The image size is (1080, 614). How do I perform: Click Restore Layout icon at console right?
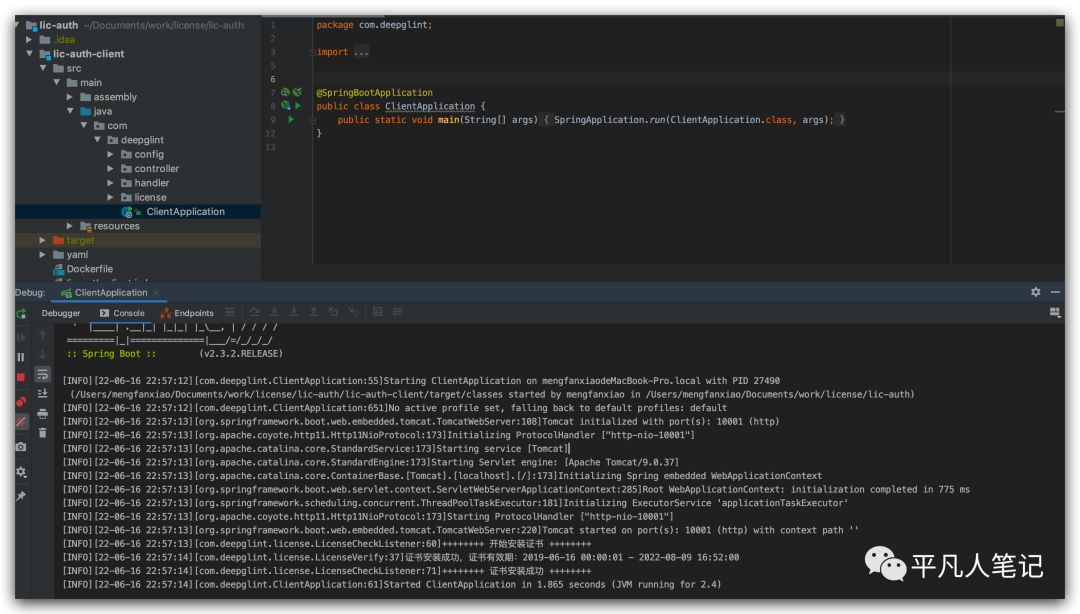(x=1055, y=312)
